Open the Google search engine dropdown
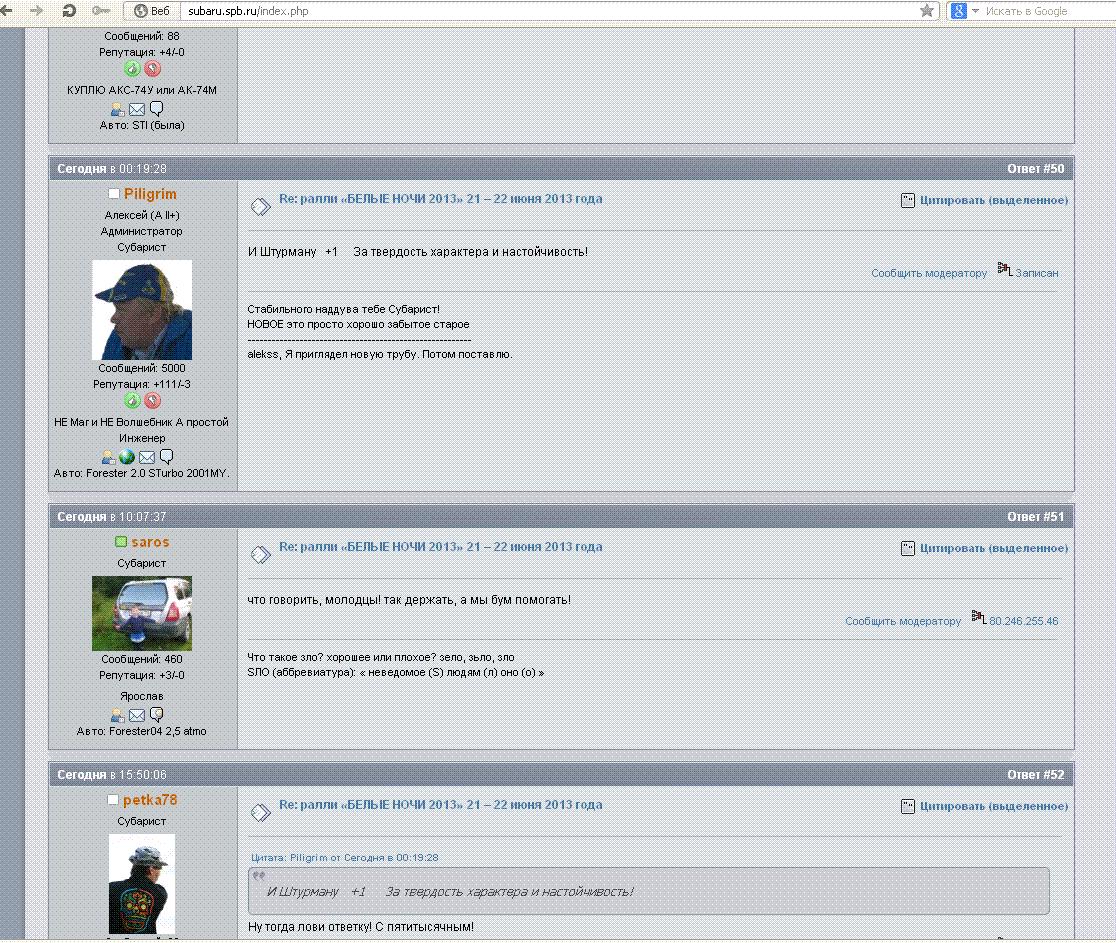This screenshot has height=943, width=1116. [x=966, y=11]
